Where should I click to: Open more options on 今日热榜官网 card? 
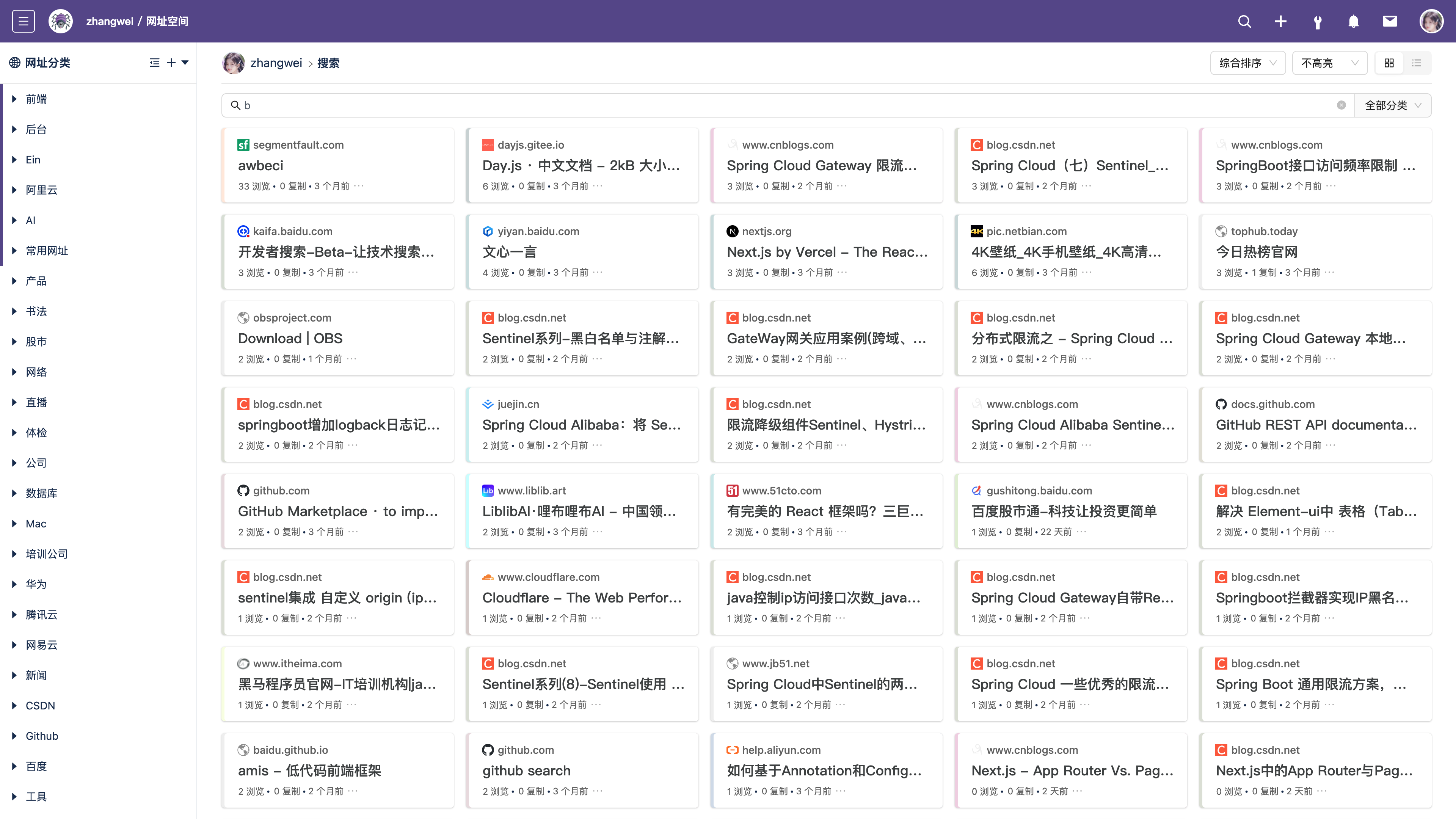1329,272
